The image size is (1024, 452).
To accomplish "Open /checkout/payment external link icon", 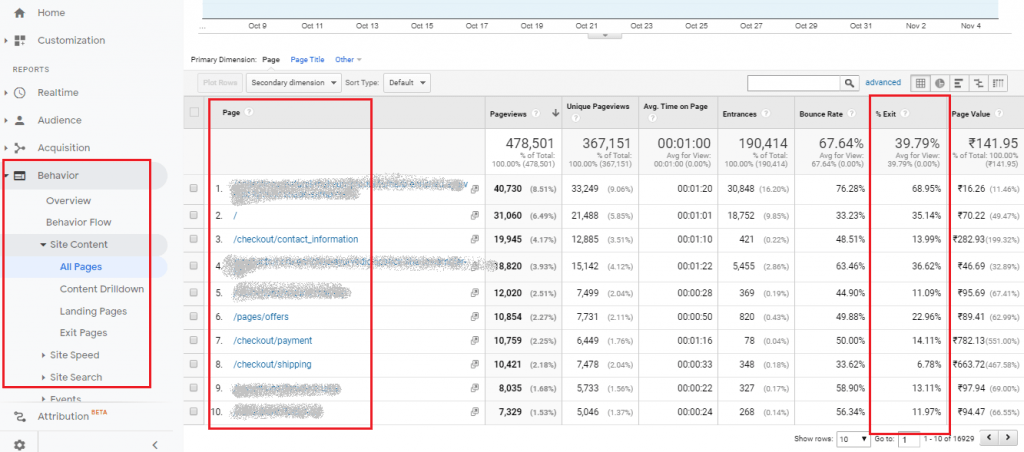I will click(x=475, y=341).
